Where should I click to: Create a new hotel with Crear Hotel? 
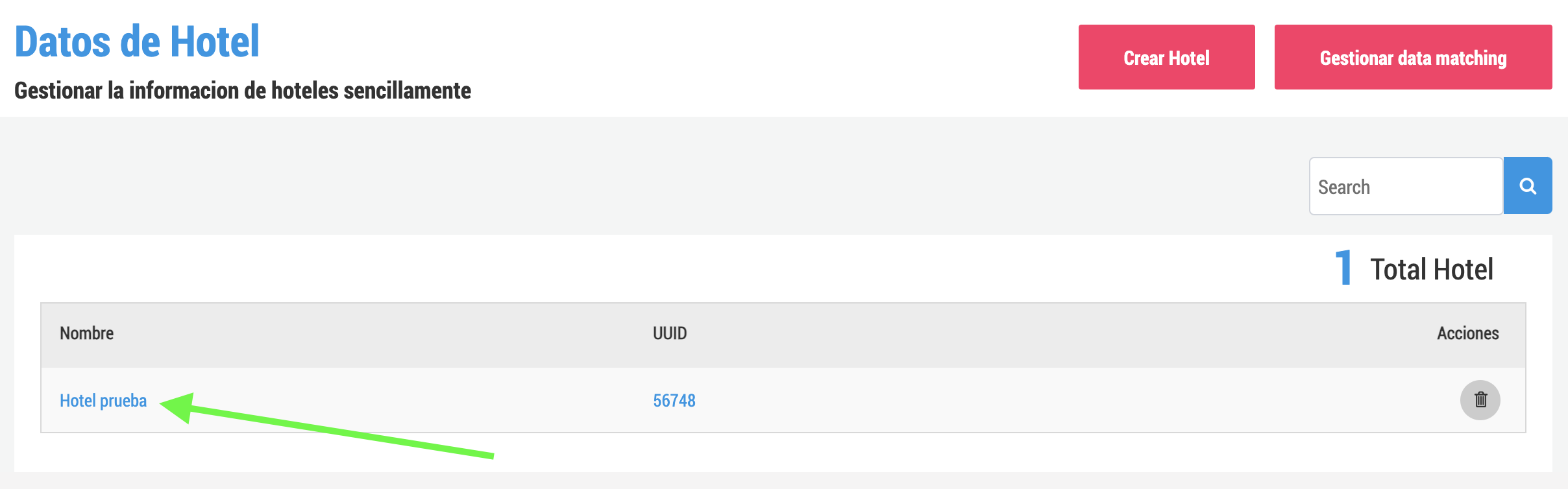pos(1166,57)
